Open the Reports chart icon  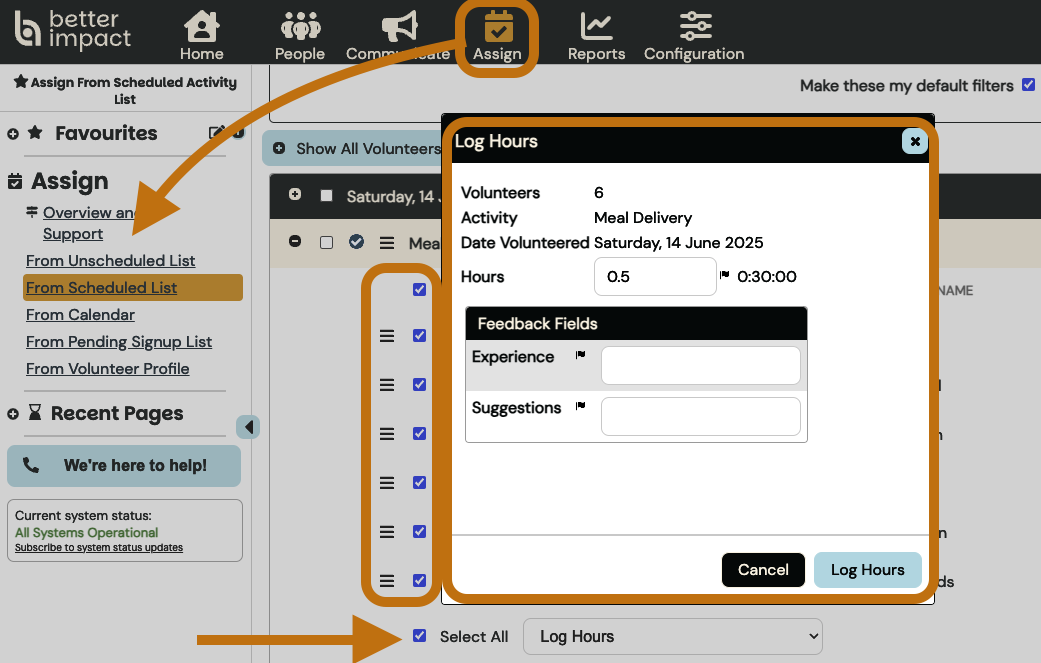tap(596, 27)
